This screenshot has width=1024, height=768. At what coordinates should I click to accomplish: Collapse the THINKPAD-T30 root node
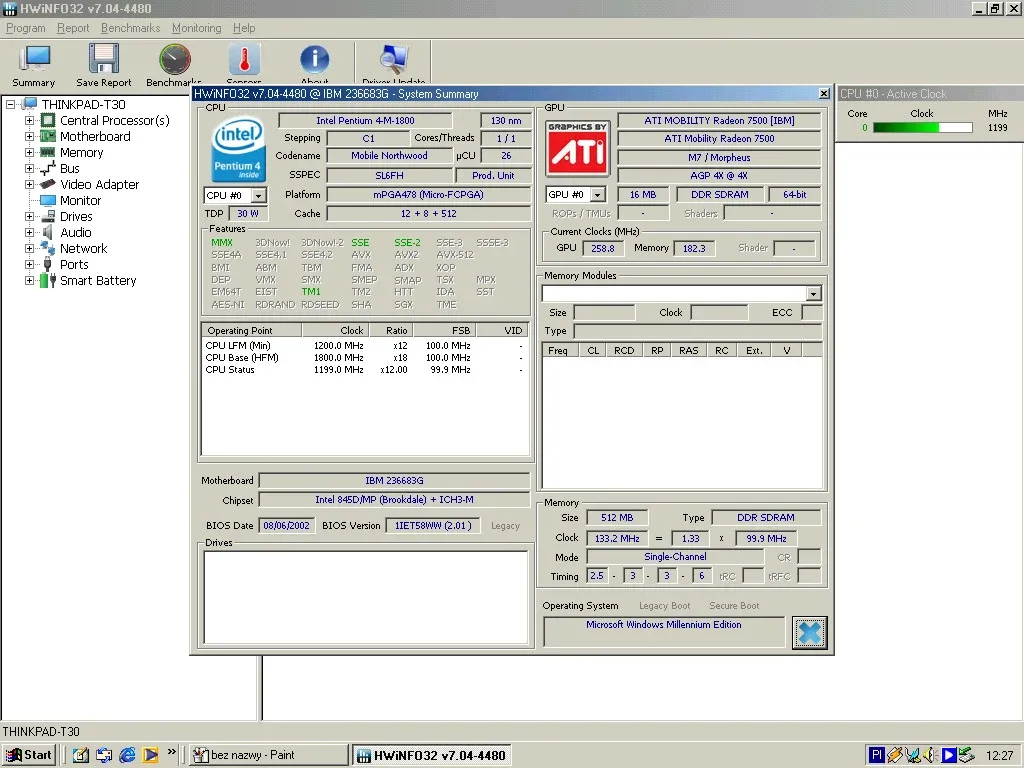coord(10,104)
